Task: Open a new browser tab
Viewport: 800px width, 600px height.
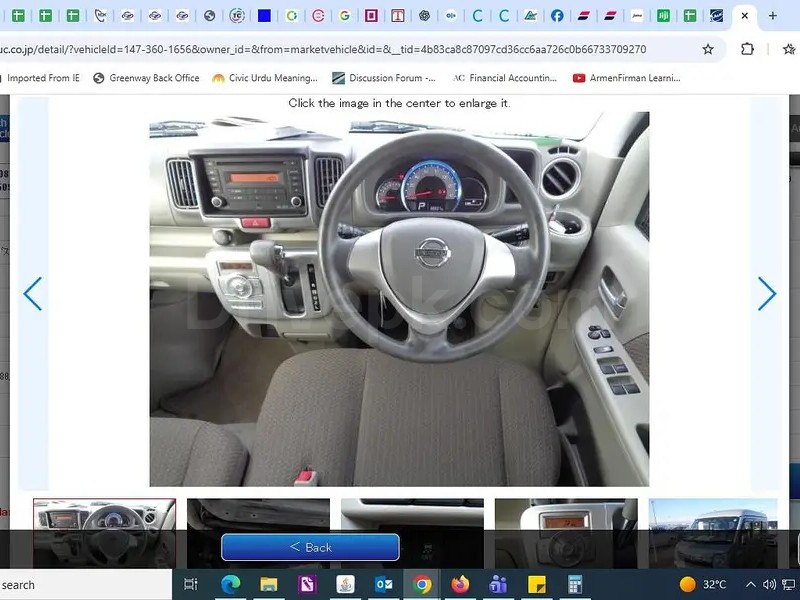Action: [772, 16]
